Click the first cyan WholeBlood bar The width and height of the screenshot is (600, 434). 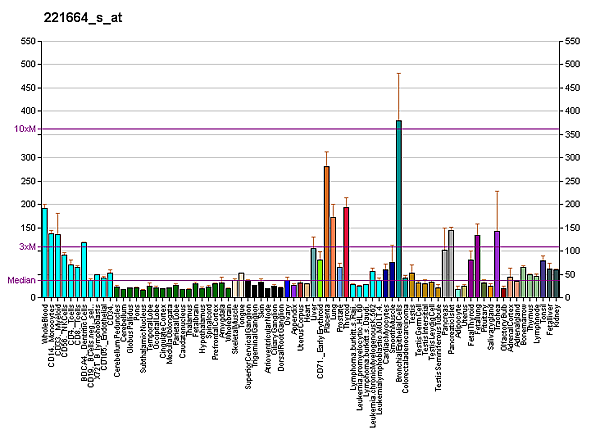44,252
